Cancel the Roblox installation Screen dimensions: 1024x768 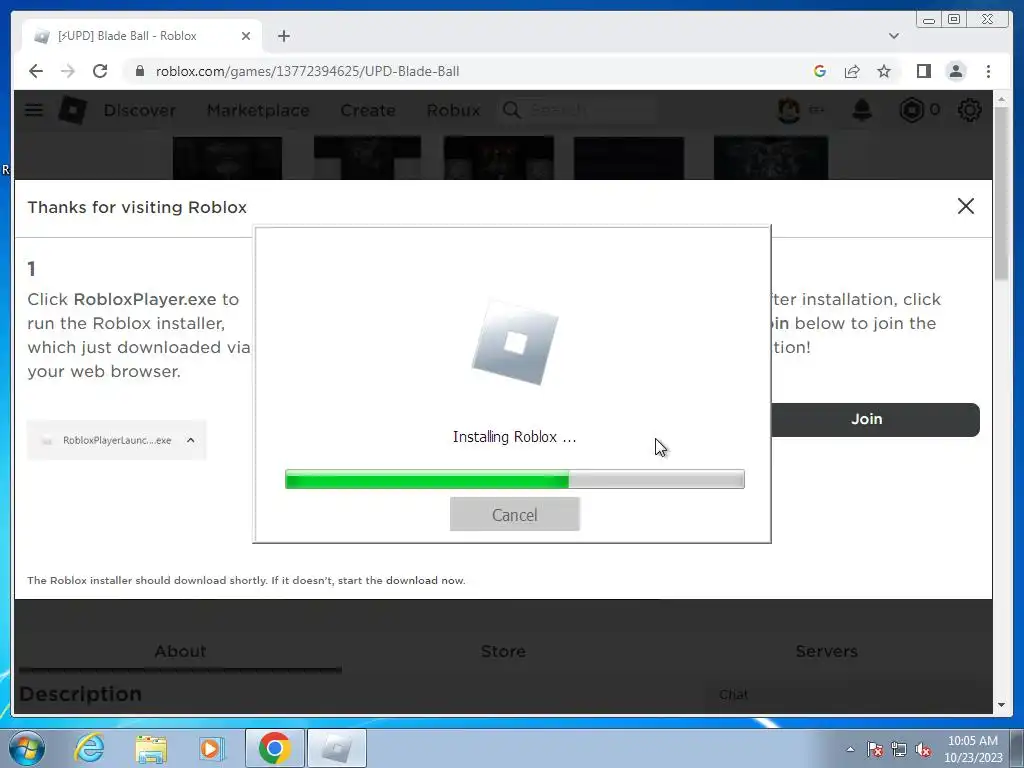point(515,515)
